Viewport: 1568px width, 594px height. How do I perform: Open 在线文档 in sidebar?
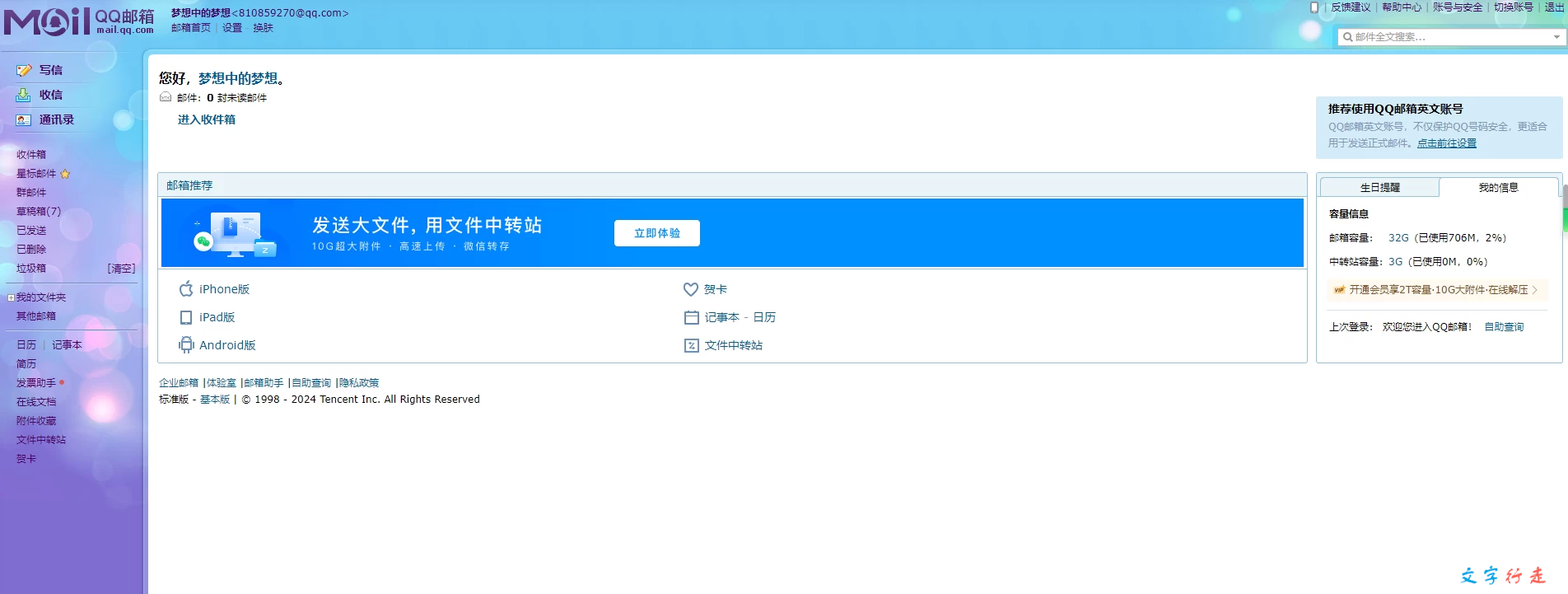click(x=36, y=402)
